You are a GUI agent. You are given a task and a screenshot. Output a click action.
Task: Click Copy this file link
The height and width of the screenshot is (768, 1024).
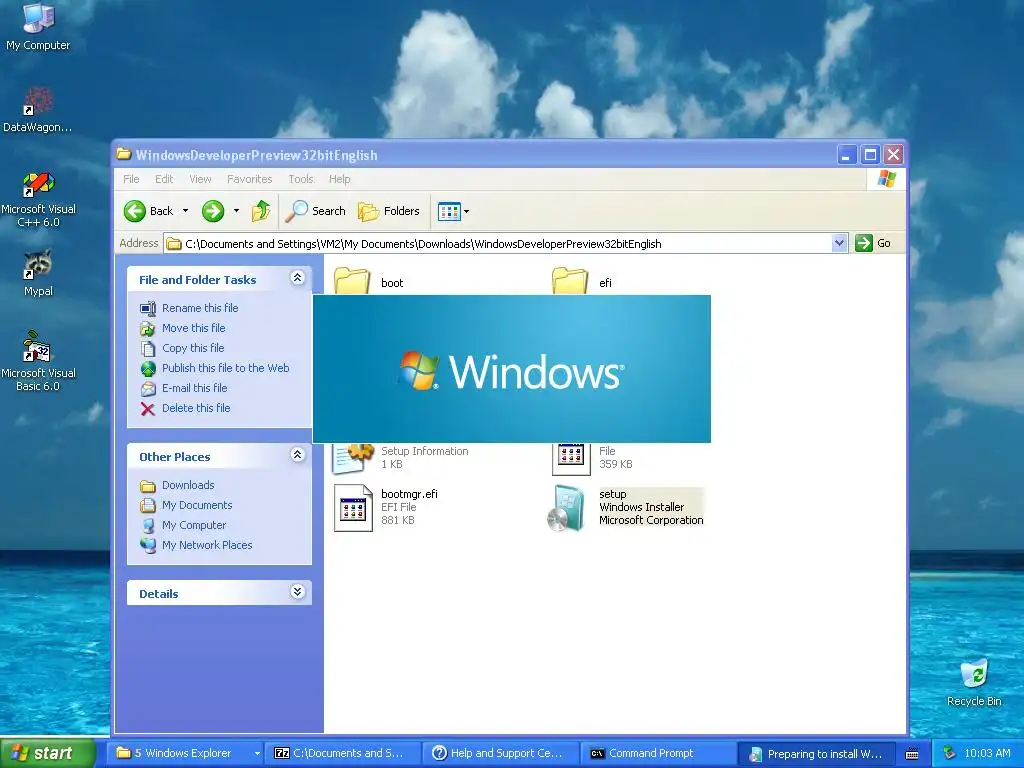click(193, 348)
